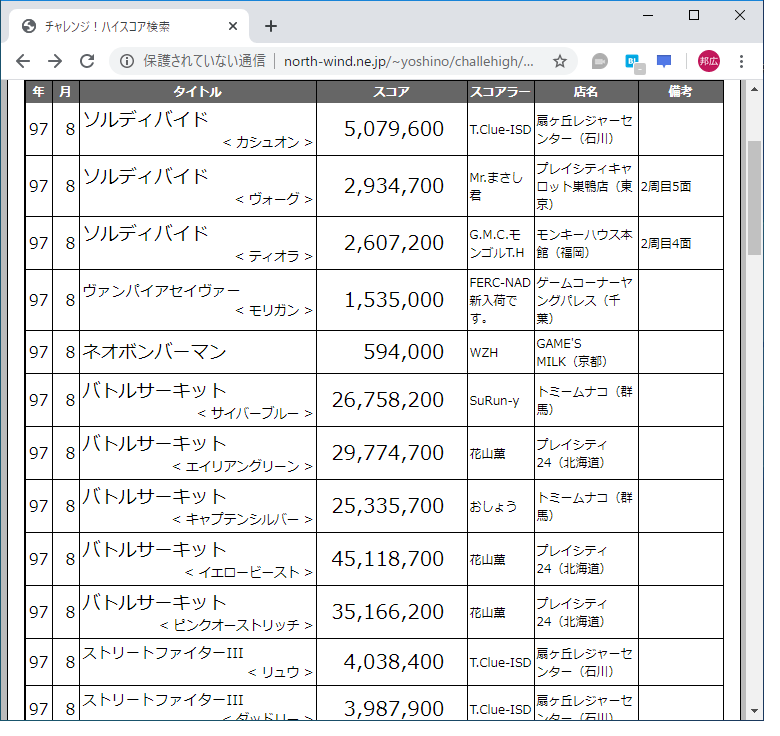Click the タイトル column header
The height and width of the screenshot is (736, 780).
tap(197, 92)
